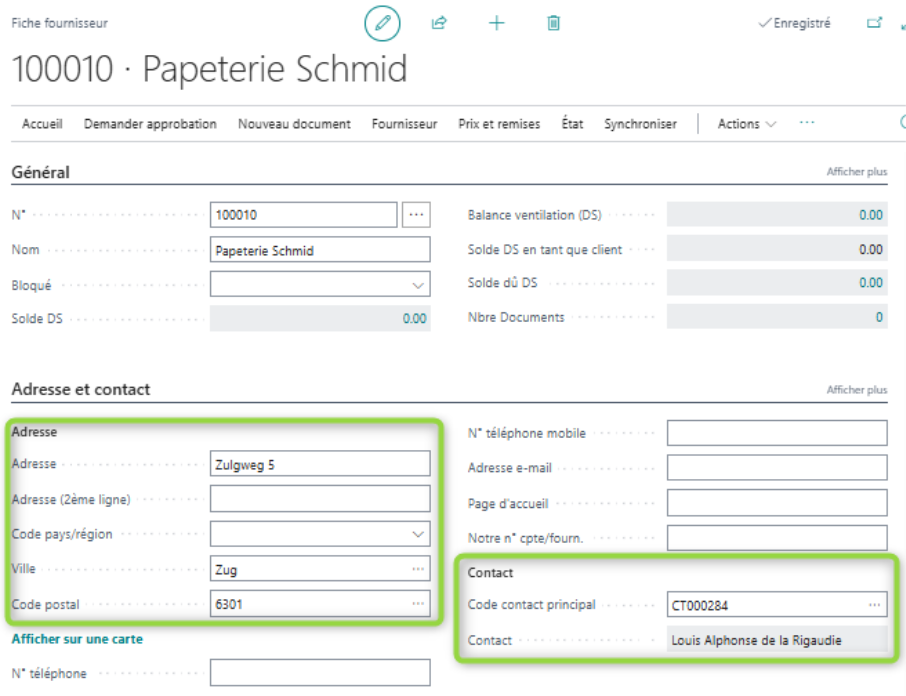The image size is (906, 696).
Task: Open Nbre Documents value 0
Action: (879, 317)
